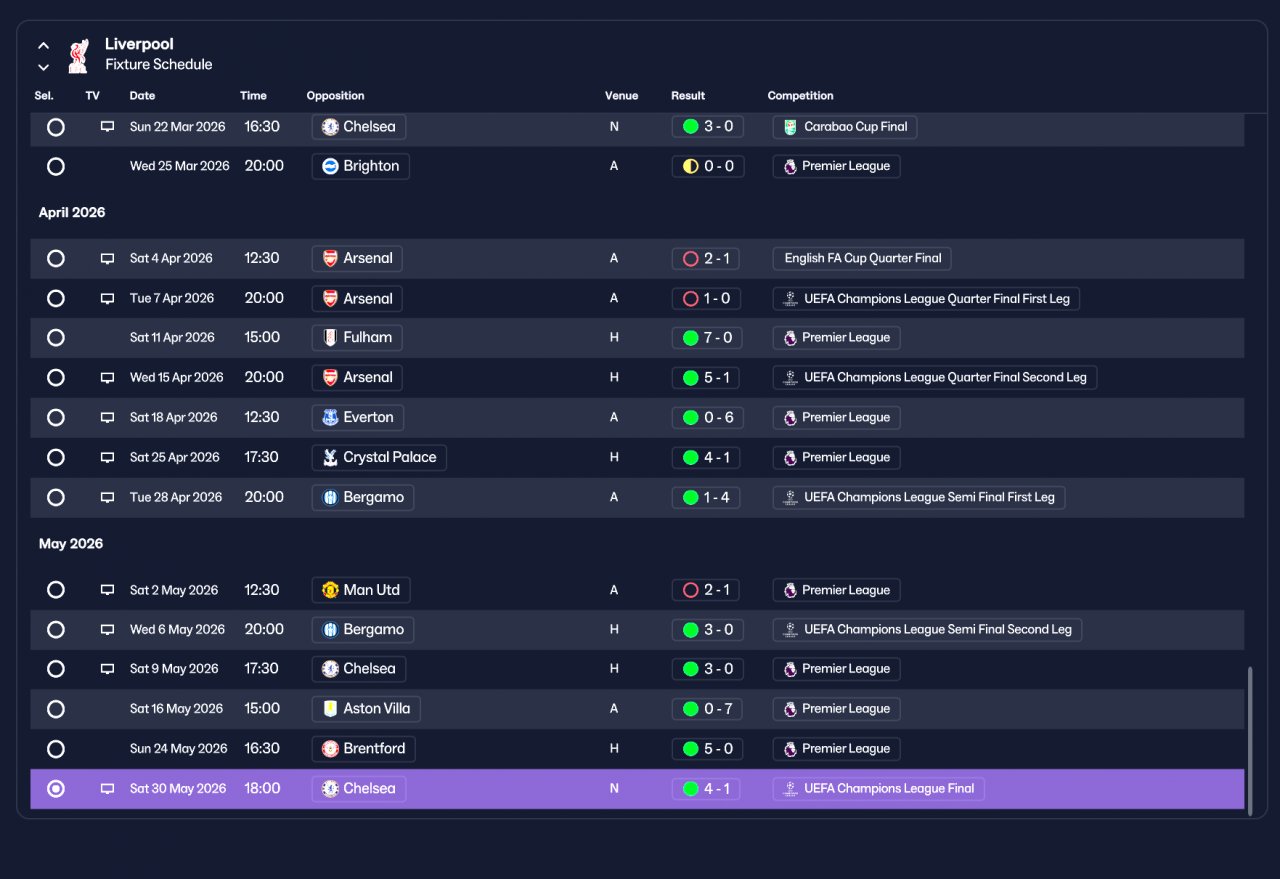Click the TV icon on the Sat 18 Apr Everton row

click(107, 418)
